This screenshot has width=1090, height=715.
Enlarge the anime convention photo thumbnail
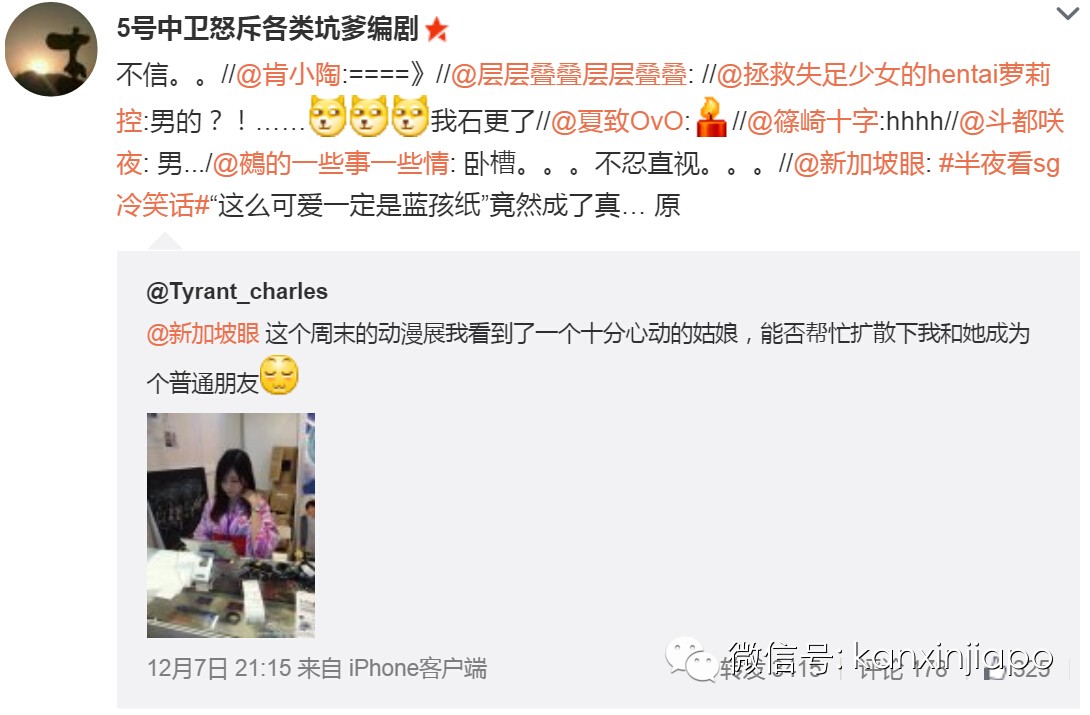pyautogui.click(x=231, y=525)
